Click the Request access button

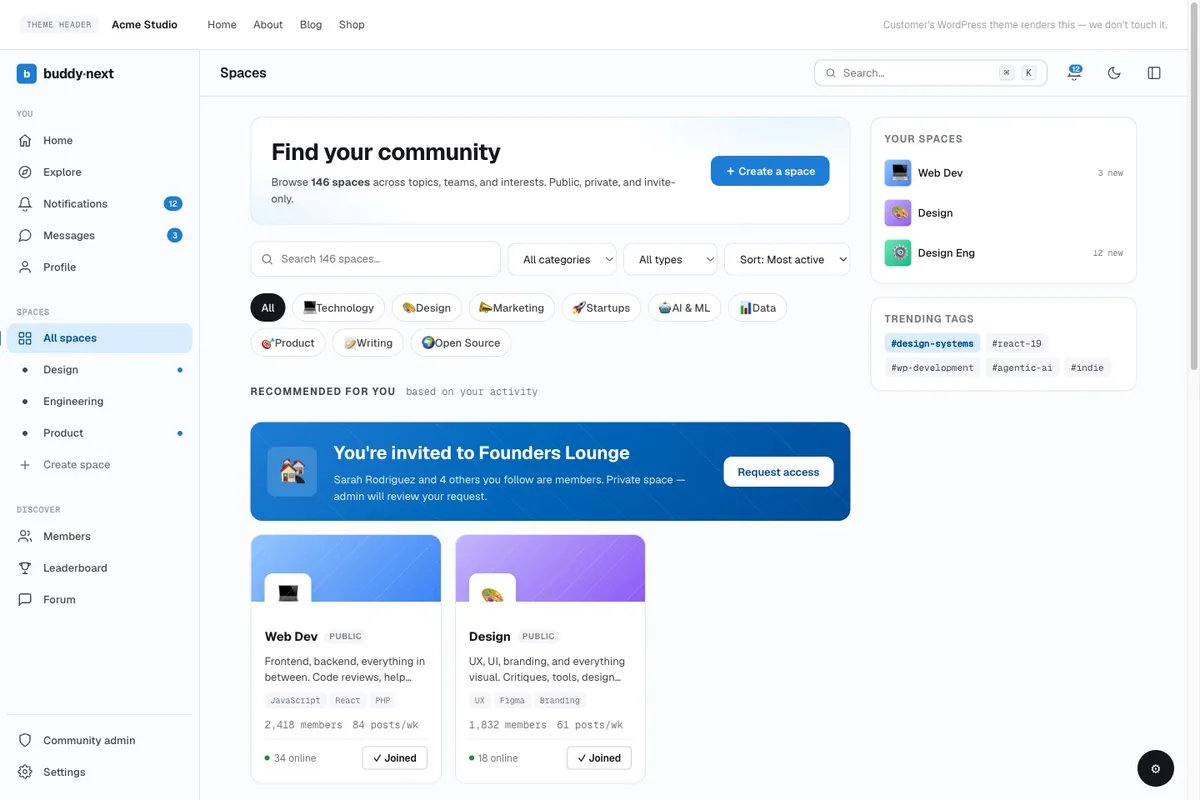(x=778, y=472)
